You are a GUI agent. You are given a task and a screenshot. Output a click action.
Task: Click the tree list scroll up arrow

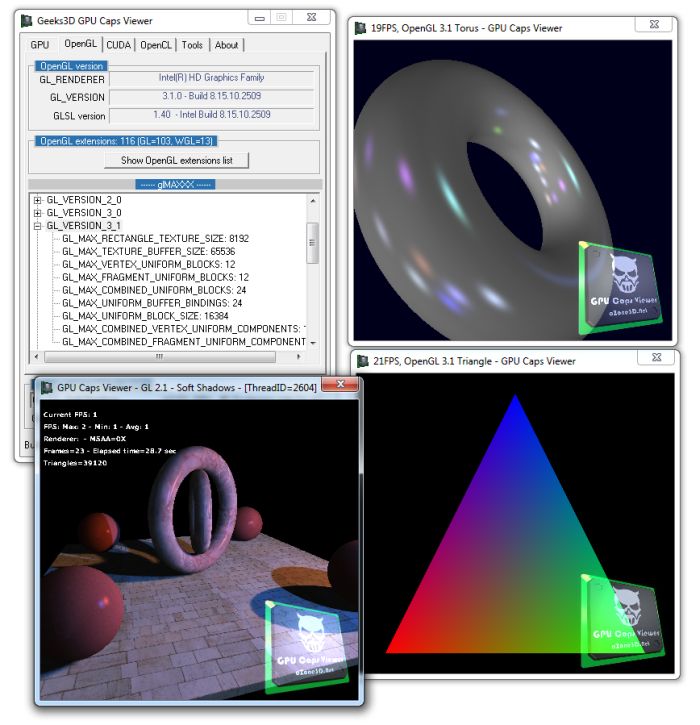click(x=313, y=201)
